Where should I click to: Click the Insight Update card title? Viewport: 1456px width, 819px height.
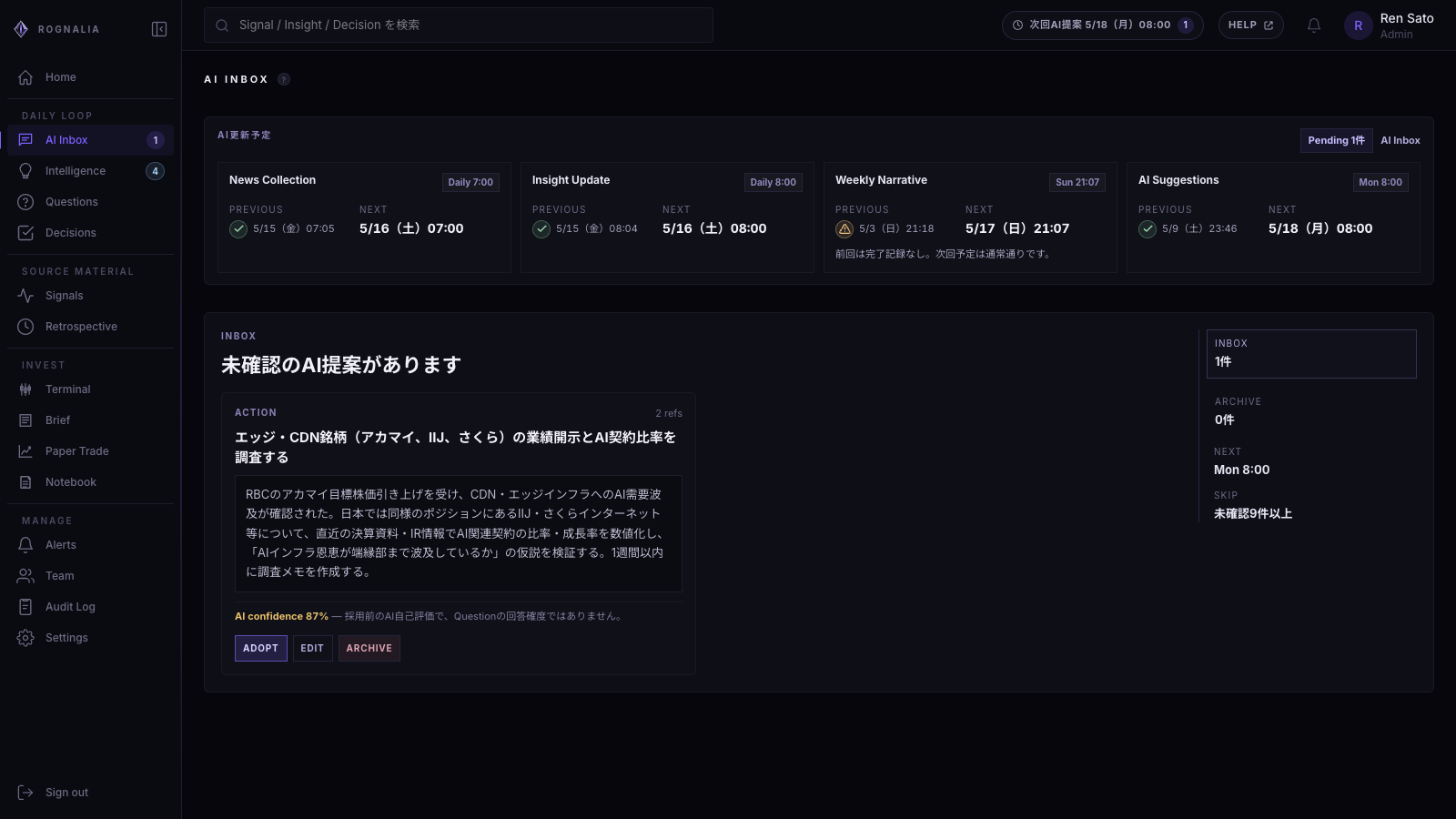point(571,180)
